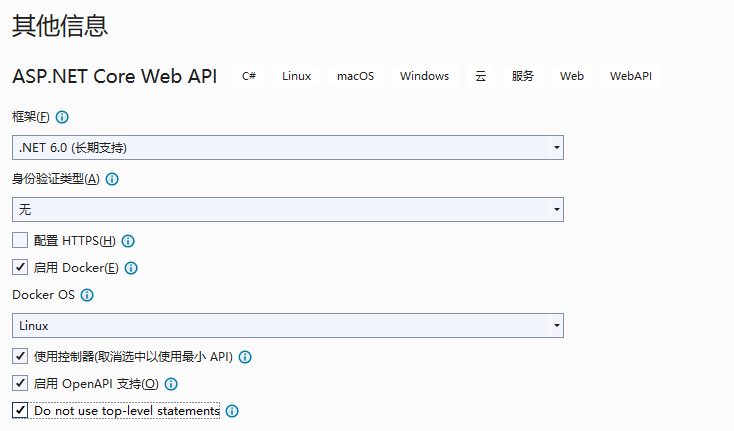Click the Windows tag

click(424, 76)
